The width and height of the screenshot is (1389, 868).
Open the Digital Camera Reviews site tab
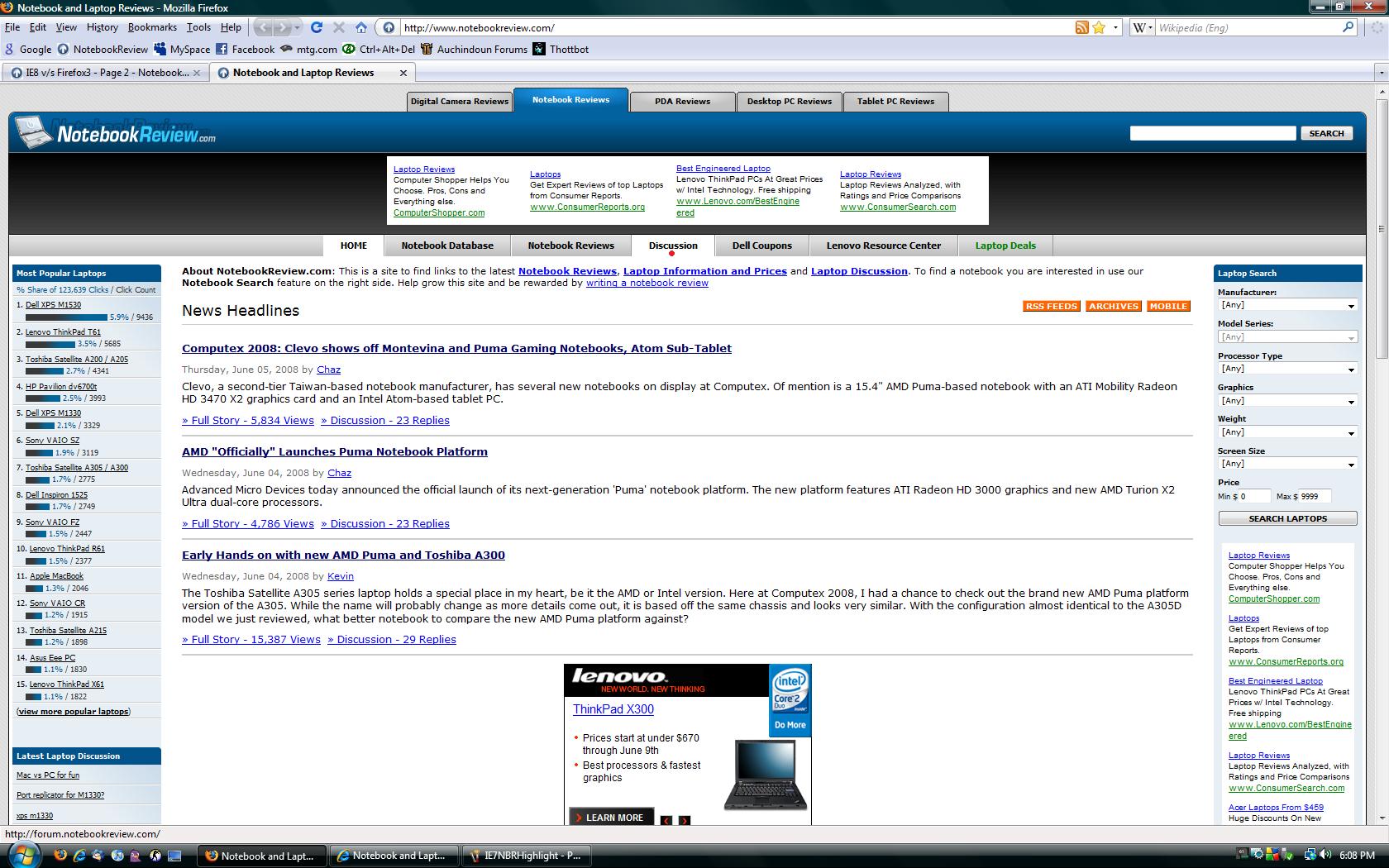point(460,101)
